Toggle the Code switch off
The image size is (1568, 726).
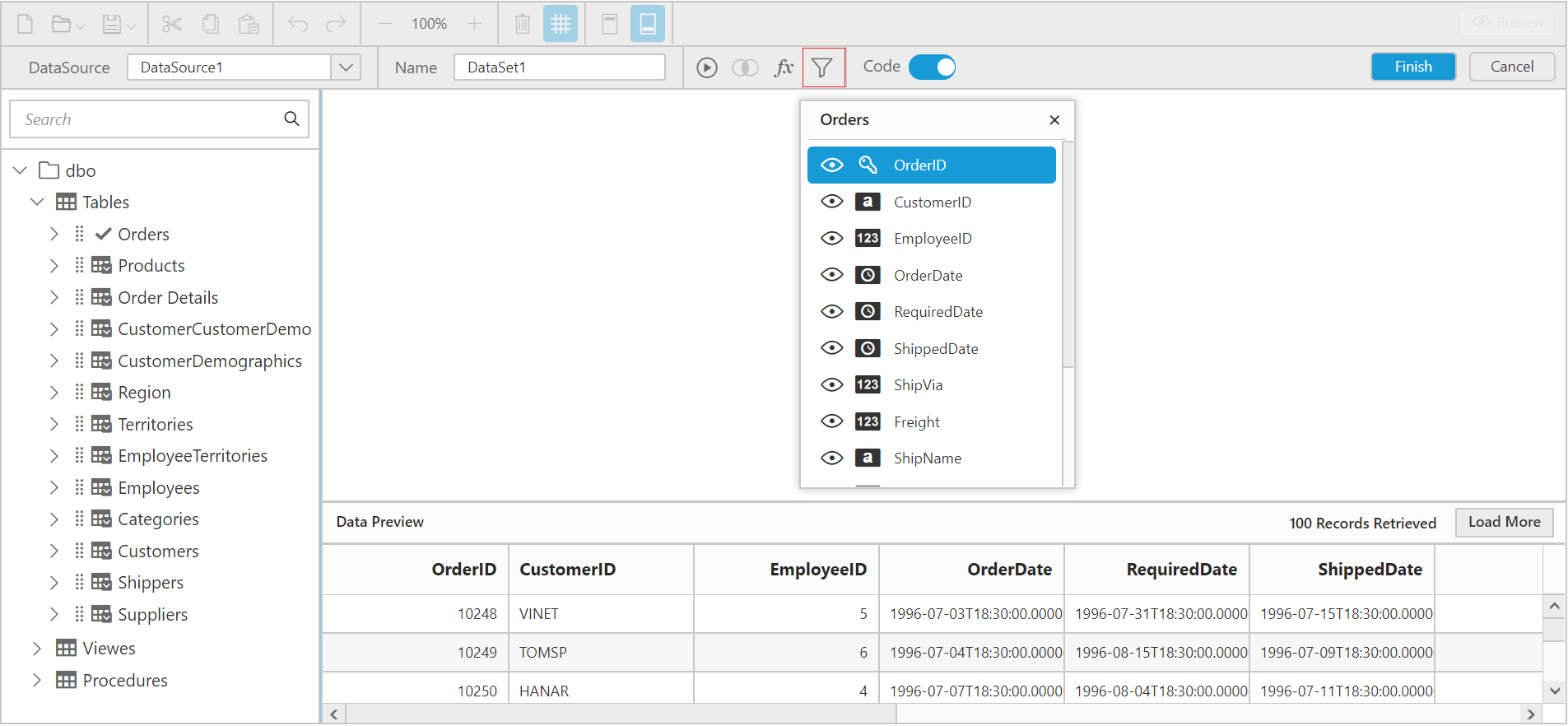933,67
